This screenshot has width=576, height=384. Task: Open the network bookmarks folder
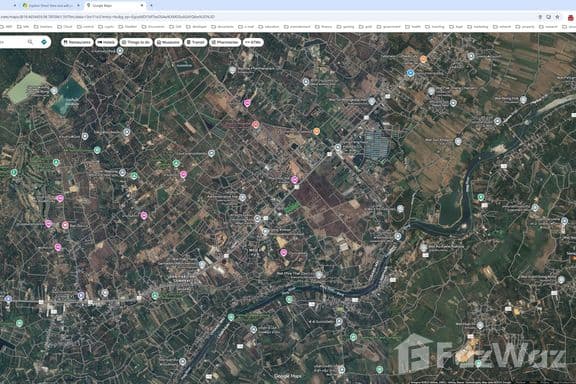[502, 27]
